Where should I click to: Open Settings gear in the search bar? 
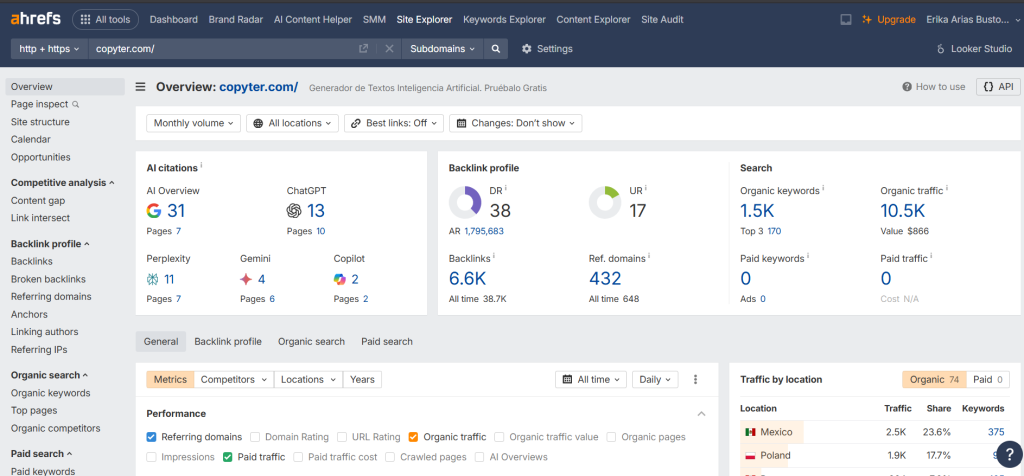point(547,49)
